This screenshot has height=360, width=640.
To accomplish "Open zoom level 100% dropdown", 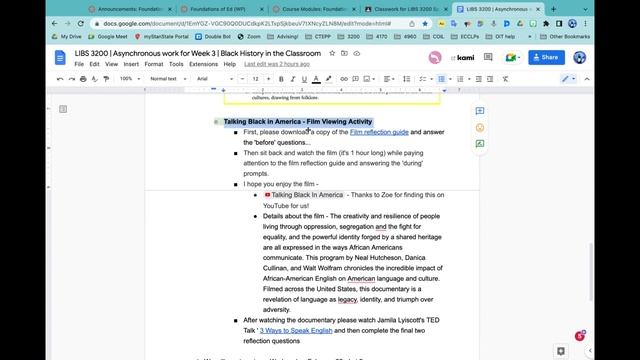I will click(x=130, y=79).
